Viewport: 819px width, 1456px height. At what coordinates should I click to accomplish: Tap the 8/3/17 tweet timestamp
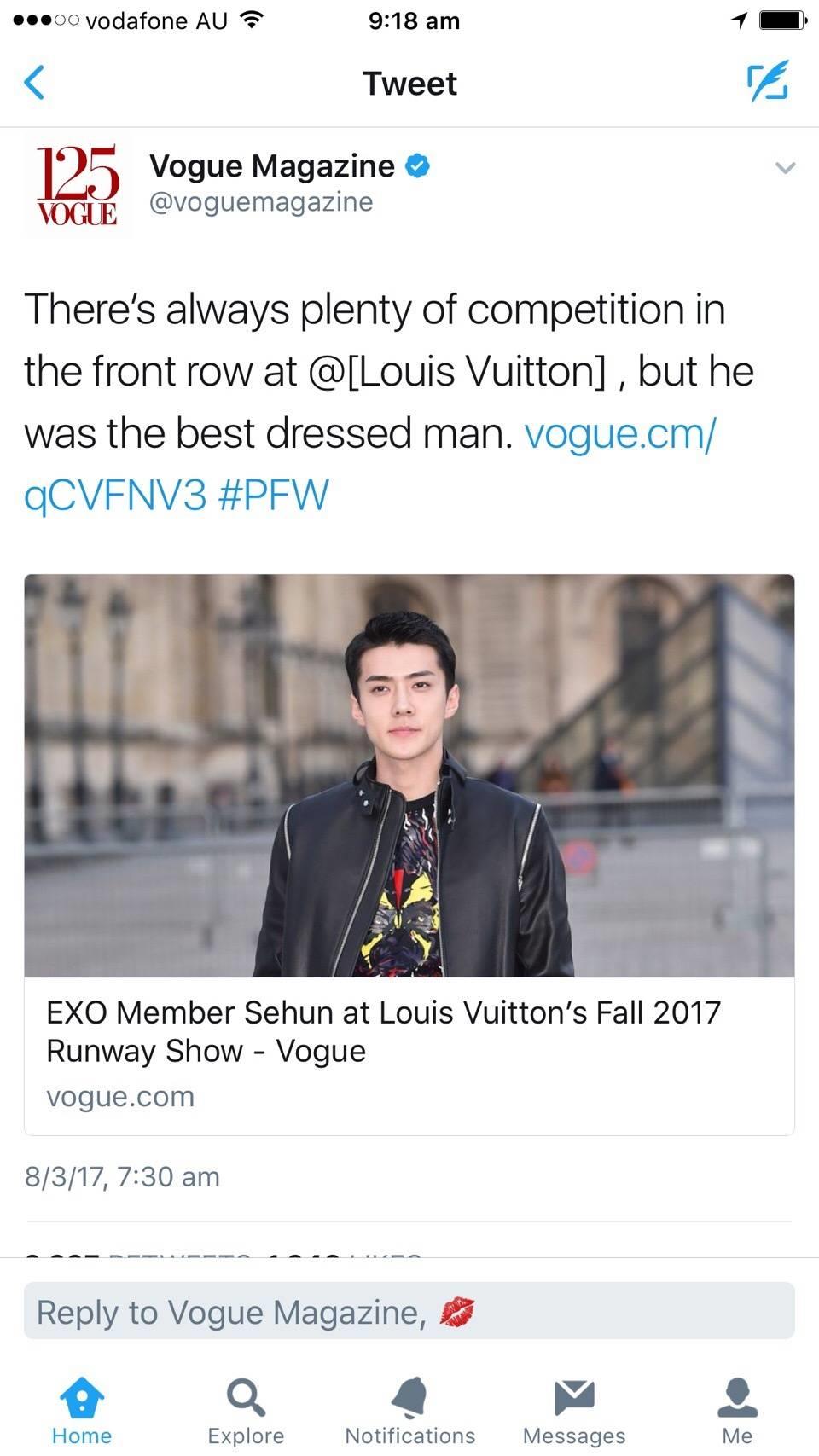[x=122, y=1177]
